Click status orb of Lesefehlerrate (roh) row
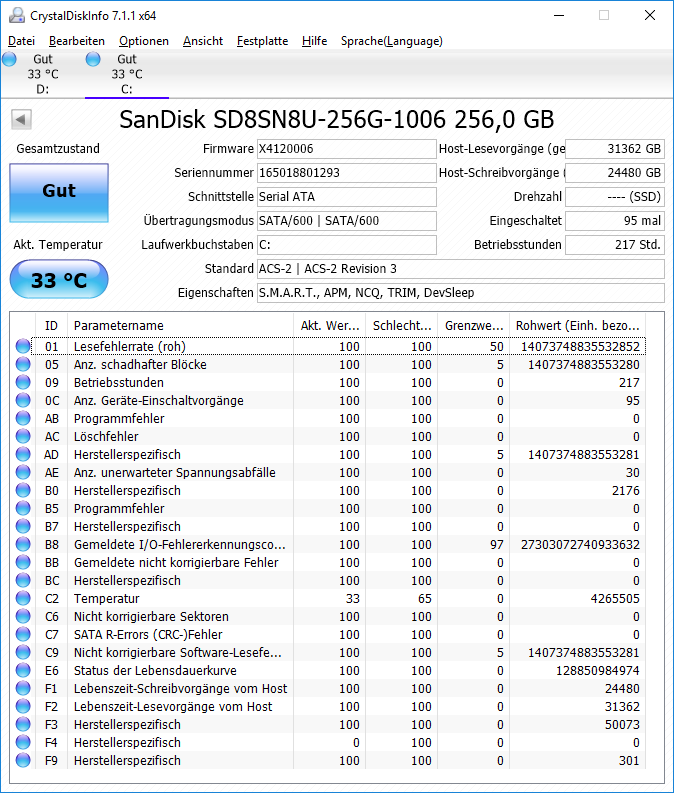The image size is (674, 793). [23, 346]
